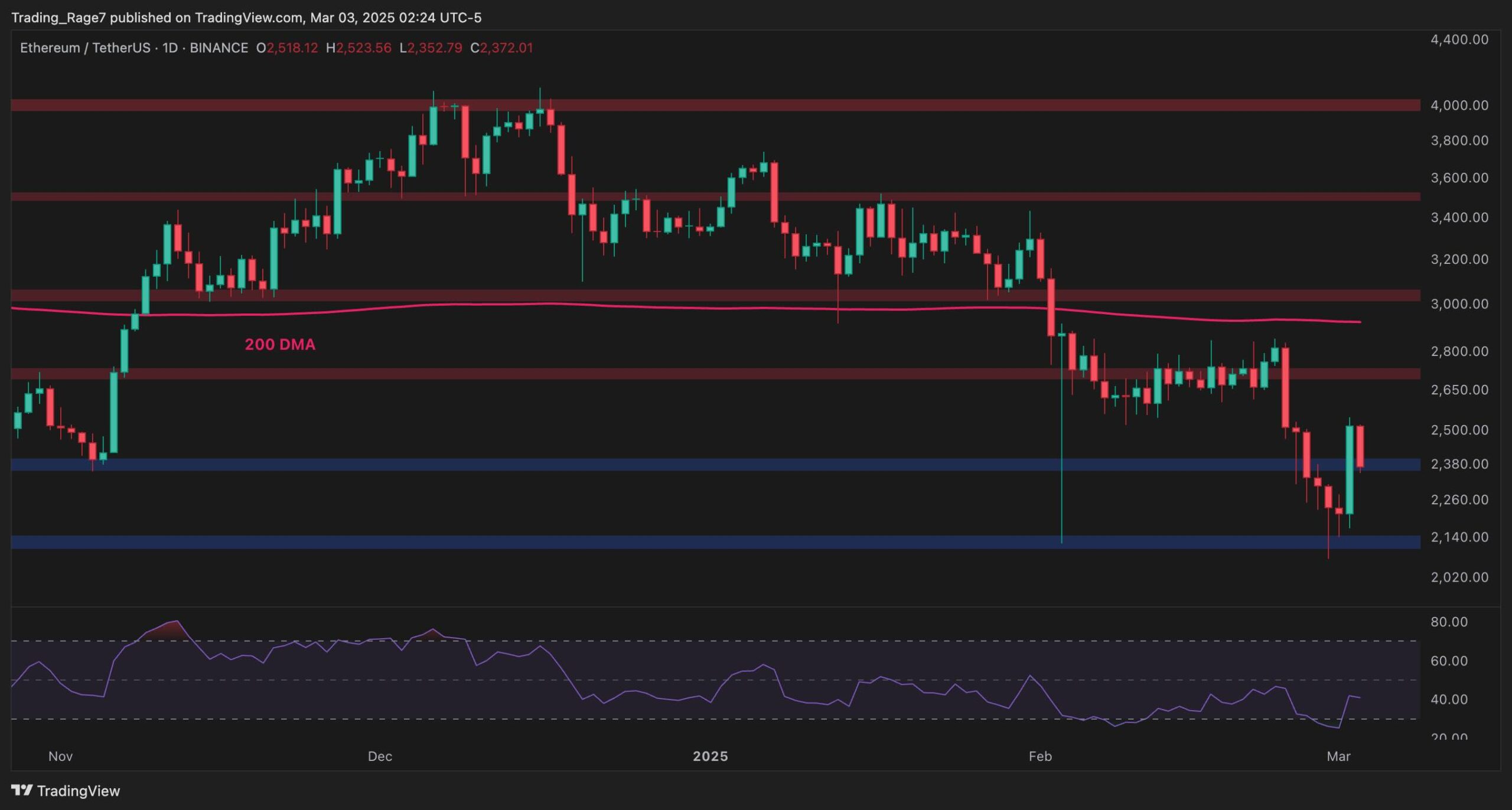Click the TradingView wordmark at the bottom left
The width and height of the screenshot is (1512, 810).
(x=78, y=791)
